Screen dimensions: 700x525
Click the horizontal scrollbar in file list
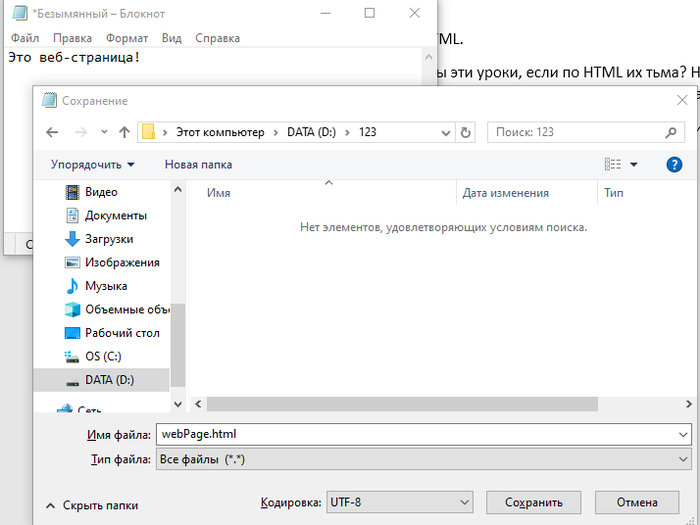[x=400, y=403]
